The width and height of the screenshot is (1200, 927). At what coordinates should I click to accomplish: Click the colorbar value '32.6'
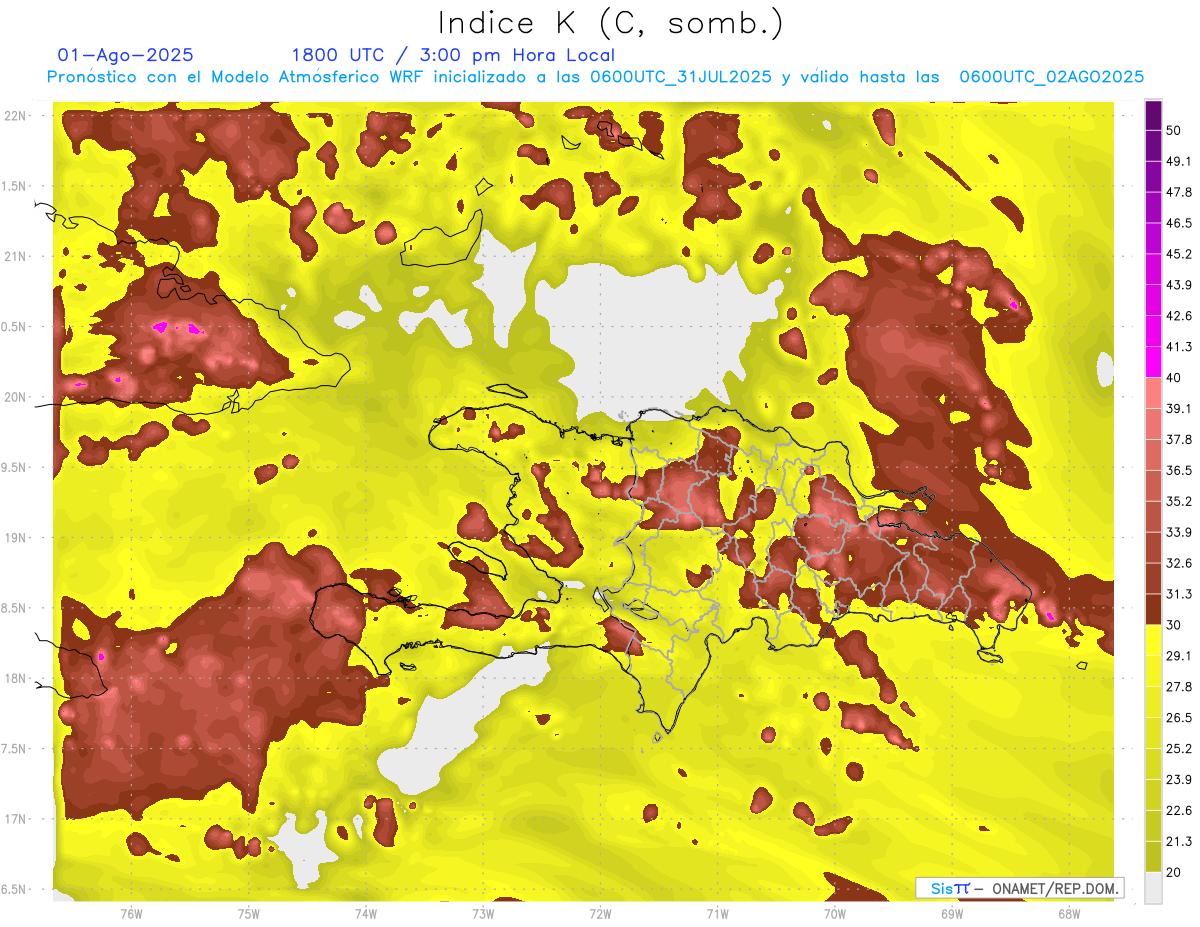tap(1178, 563)
